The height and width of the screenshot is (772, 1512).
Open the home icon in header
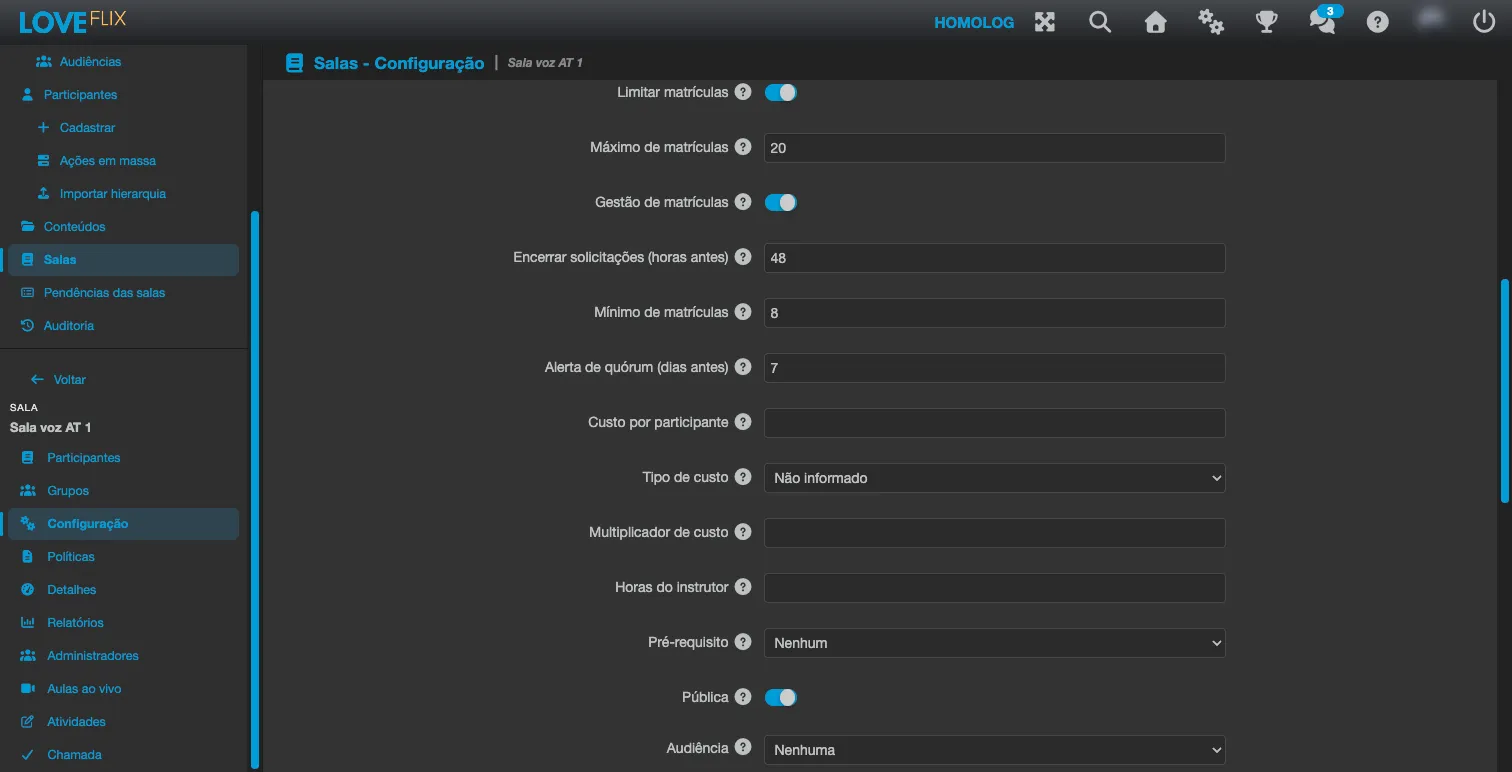[1155, 22]
